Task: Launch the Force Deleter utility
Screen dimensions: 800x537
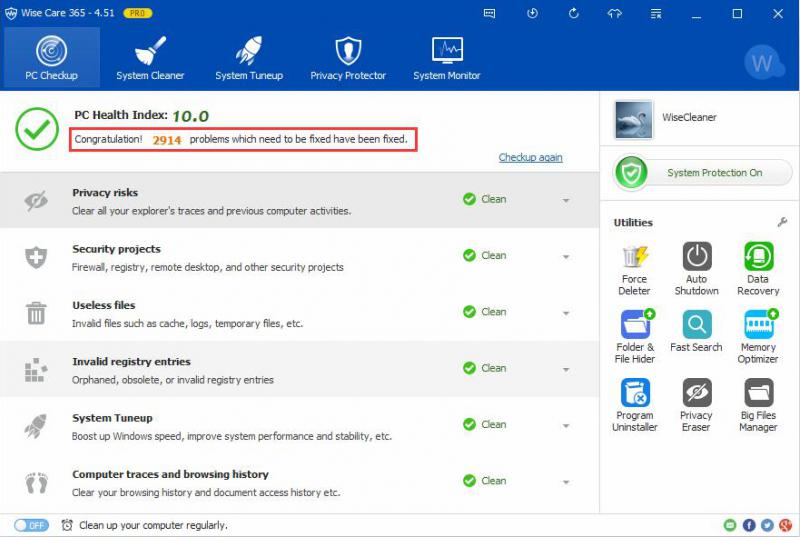Action: [x=634, y=270]
